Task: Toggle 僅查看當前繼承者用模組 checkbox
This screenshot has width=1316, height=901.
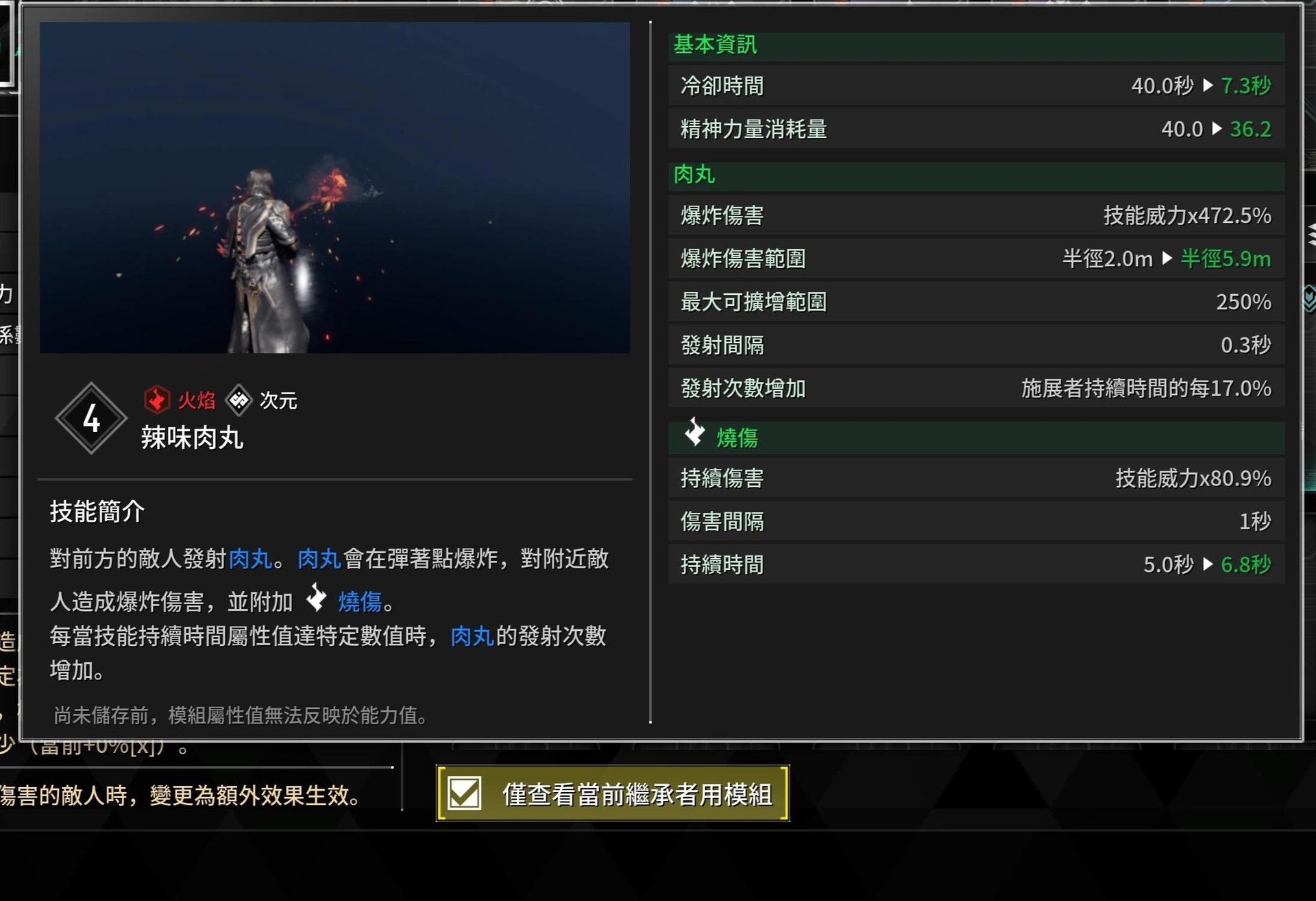Action: 465,793
